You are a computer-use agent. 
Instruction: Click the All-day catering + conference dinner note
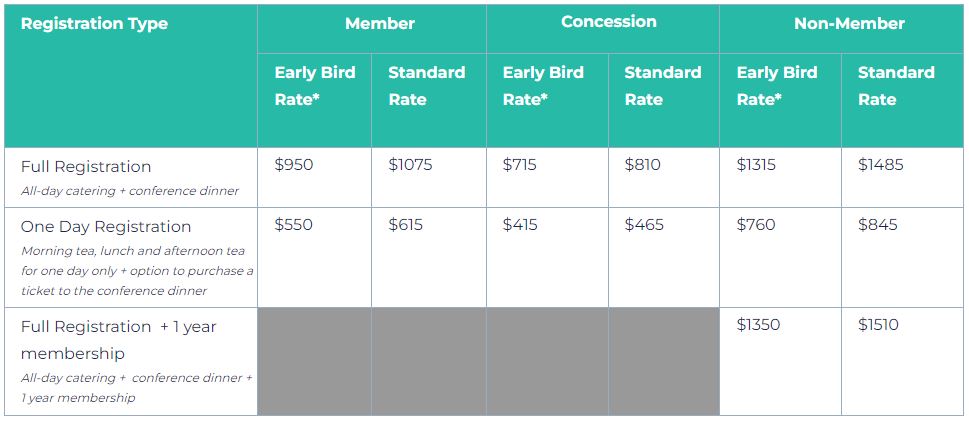[130, 191]
